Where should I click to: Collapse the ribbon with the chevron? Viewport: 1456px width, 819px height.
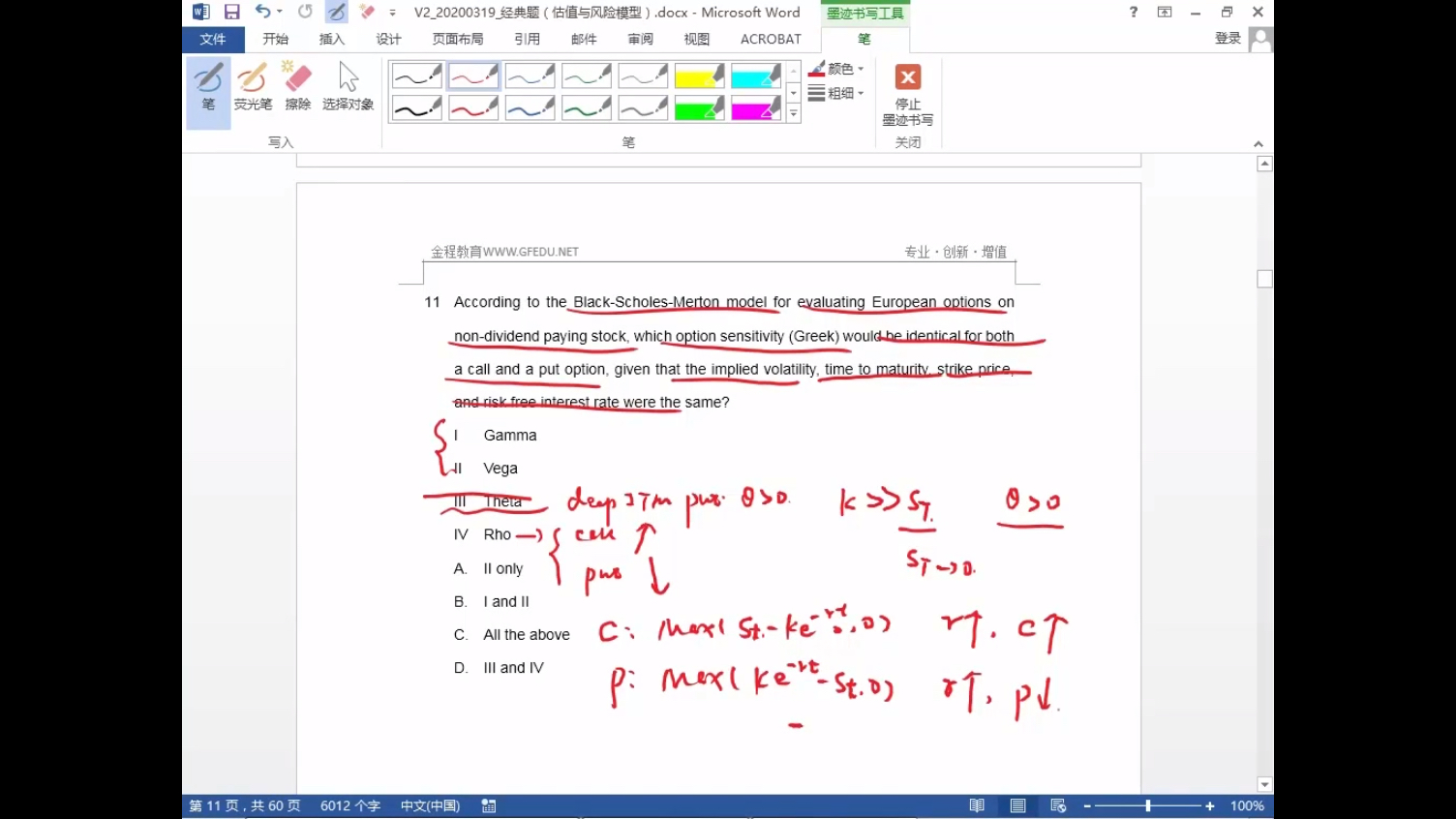pyautogui.click(x=1259, y=144)
